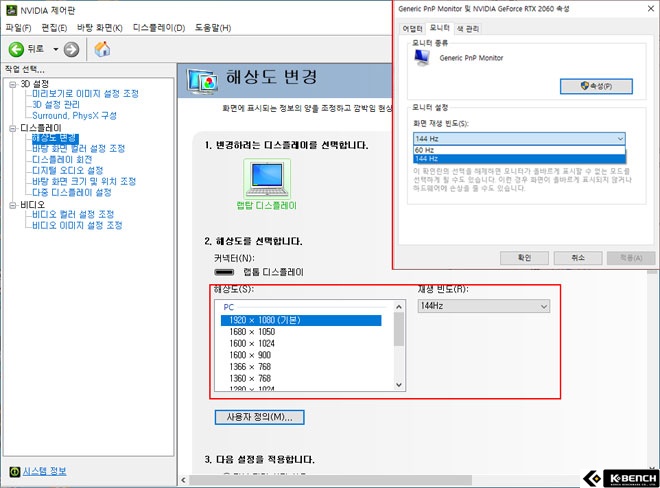The image size is (660, 488).
Task: Click the 사용자 정의(M)... button
Action: [259, 417]
